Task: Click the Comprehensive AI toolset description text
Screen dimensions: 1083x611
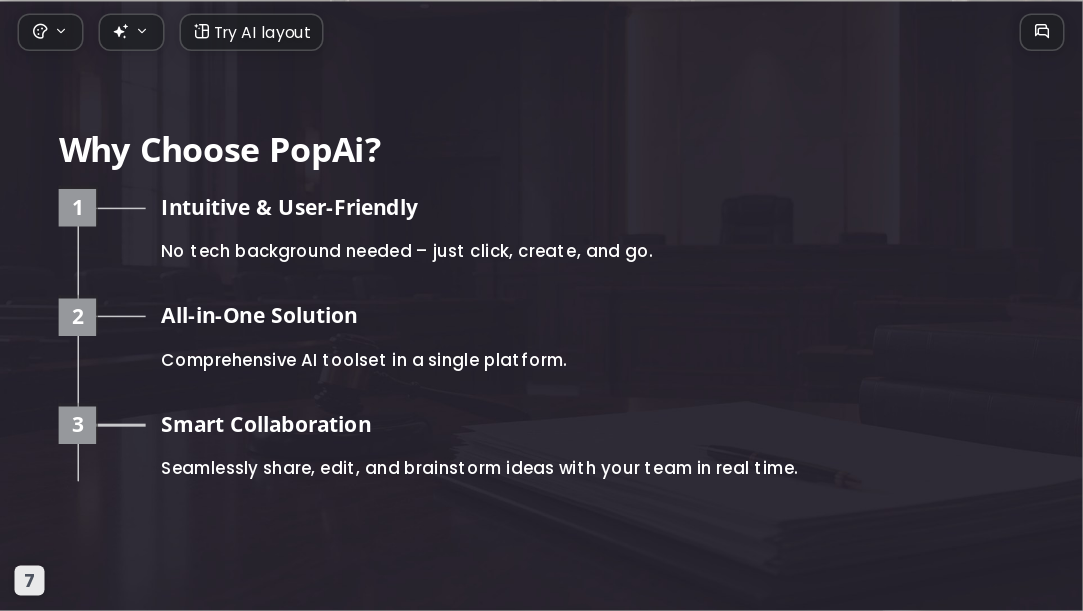Action: (x=364, y=360)
